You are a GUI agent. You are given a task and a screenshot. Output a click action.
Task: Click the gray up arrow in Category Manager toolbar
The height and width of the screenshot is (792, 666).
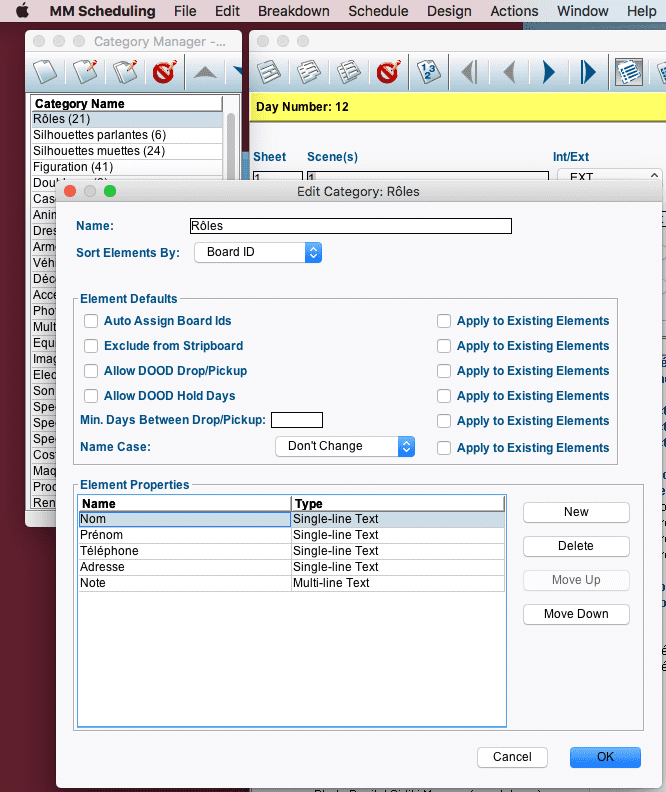tap(204, 72)
